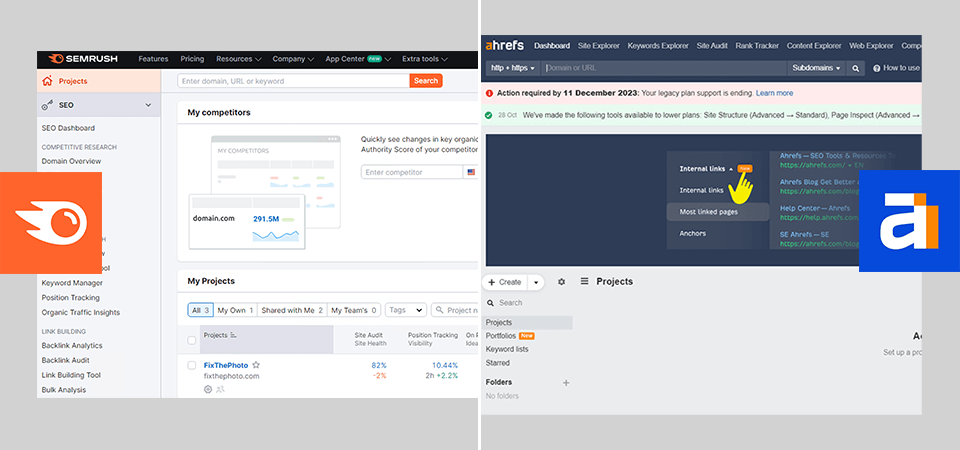
Task: Go to Ahrefs Dashboard menu item
Action: 552,46
